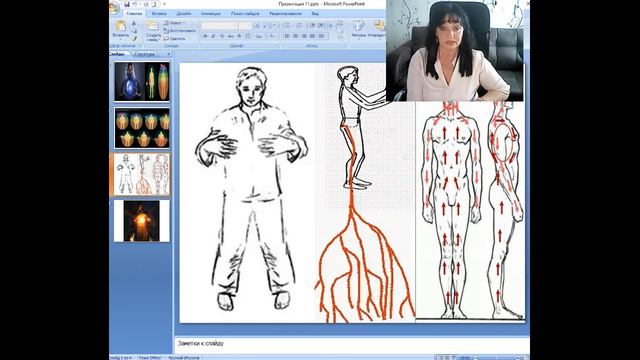Increase font size with the grow font icon

tap(257, 26)
